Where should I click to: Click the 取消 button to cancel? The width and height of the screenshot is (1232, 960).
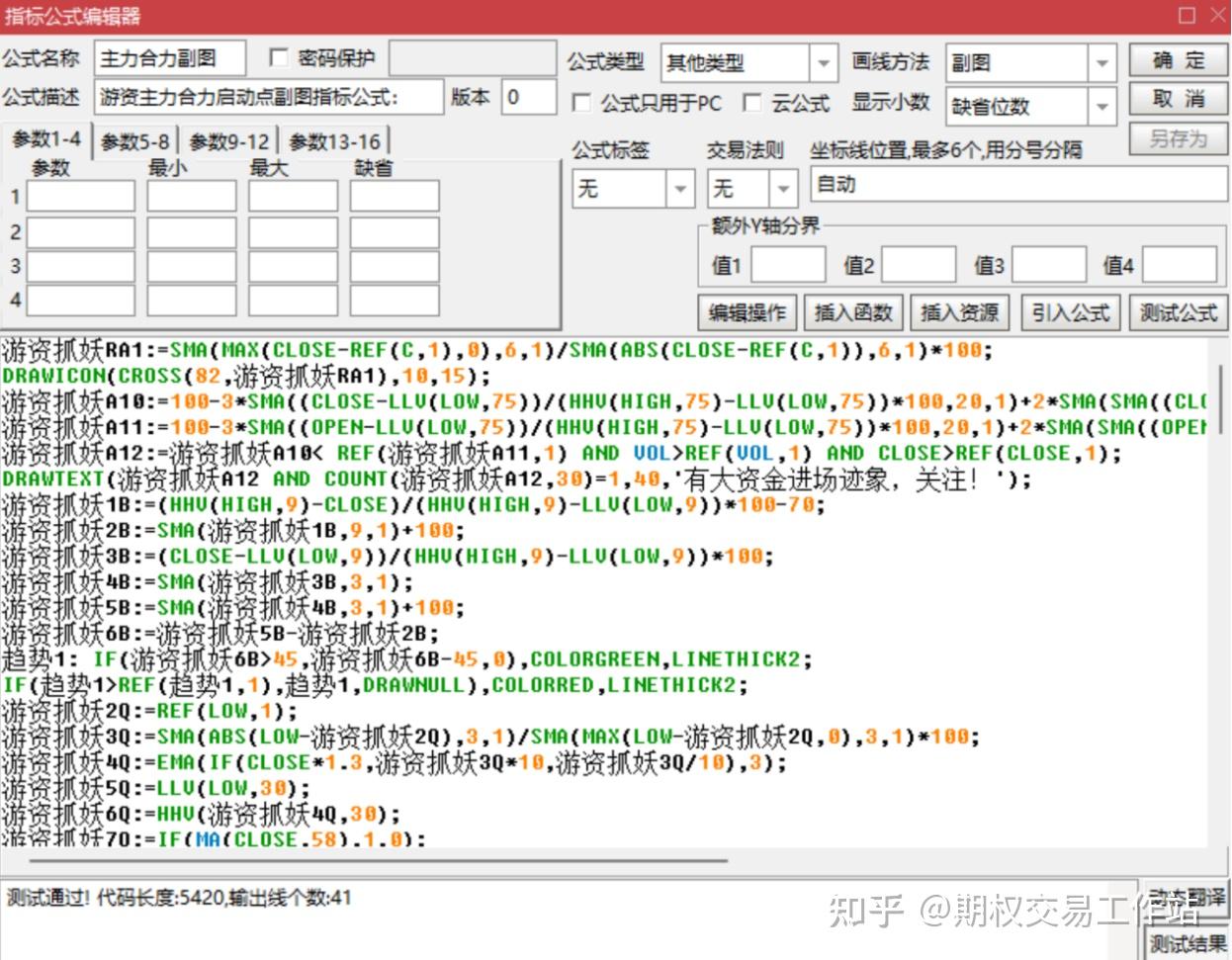click(x=1177, y=98)
